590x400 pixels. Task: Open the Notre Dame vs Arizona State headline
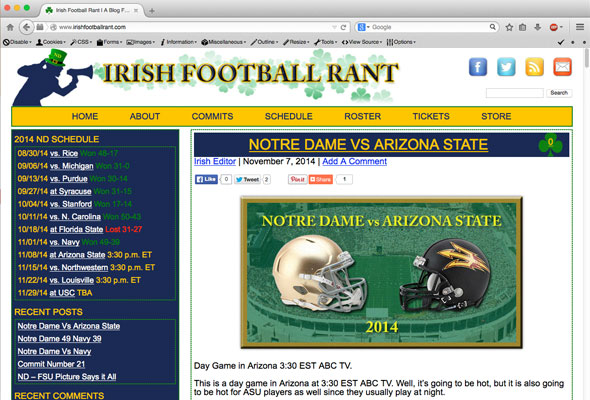click(368, 144)
